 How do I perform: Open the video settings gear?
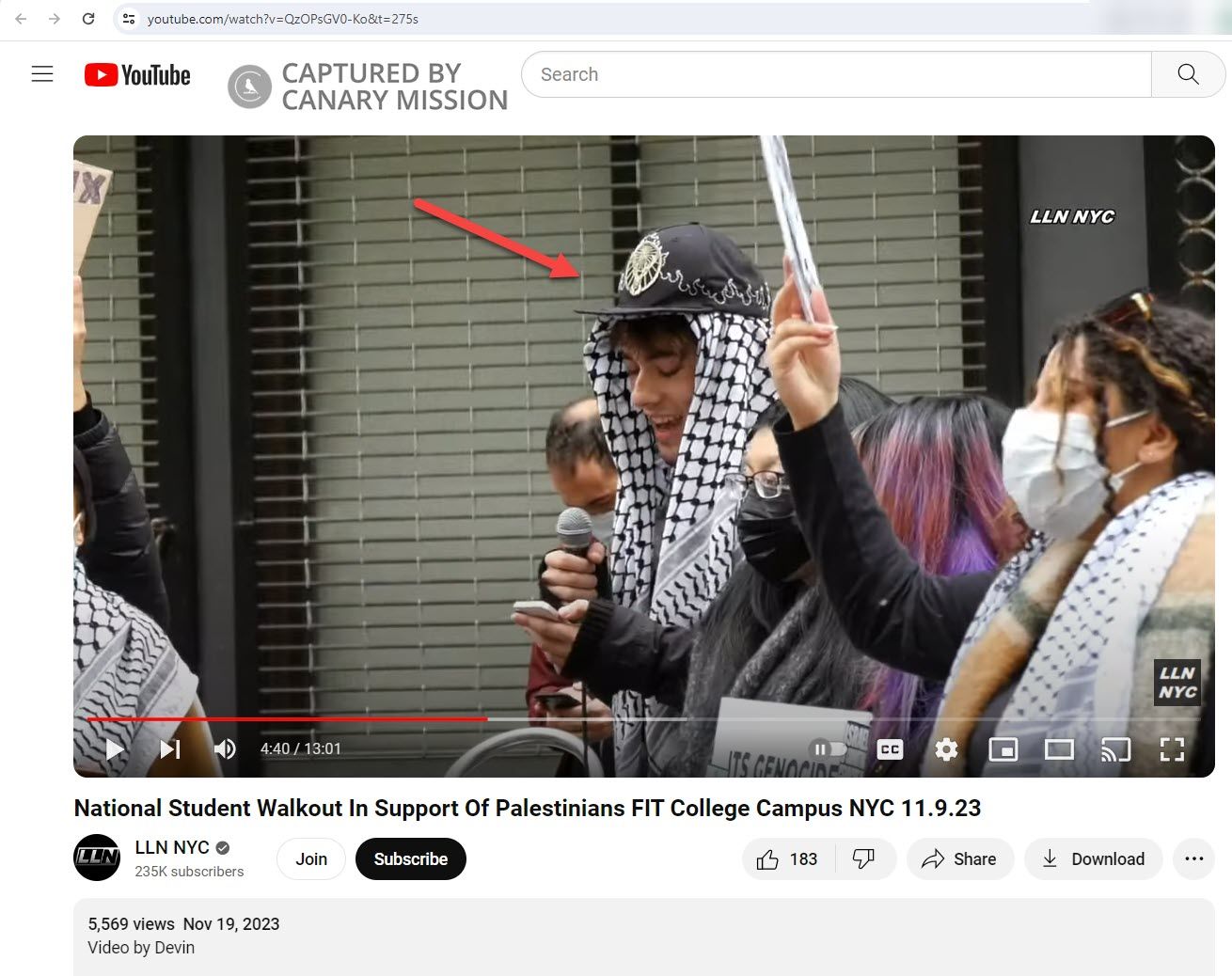point(946,749)
